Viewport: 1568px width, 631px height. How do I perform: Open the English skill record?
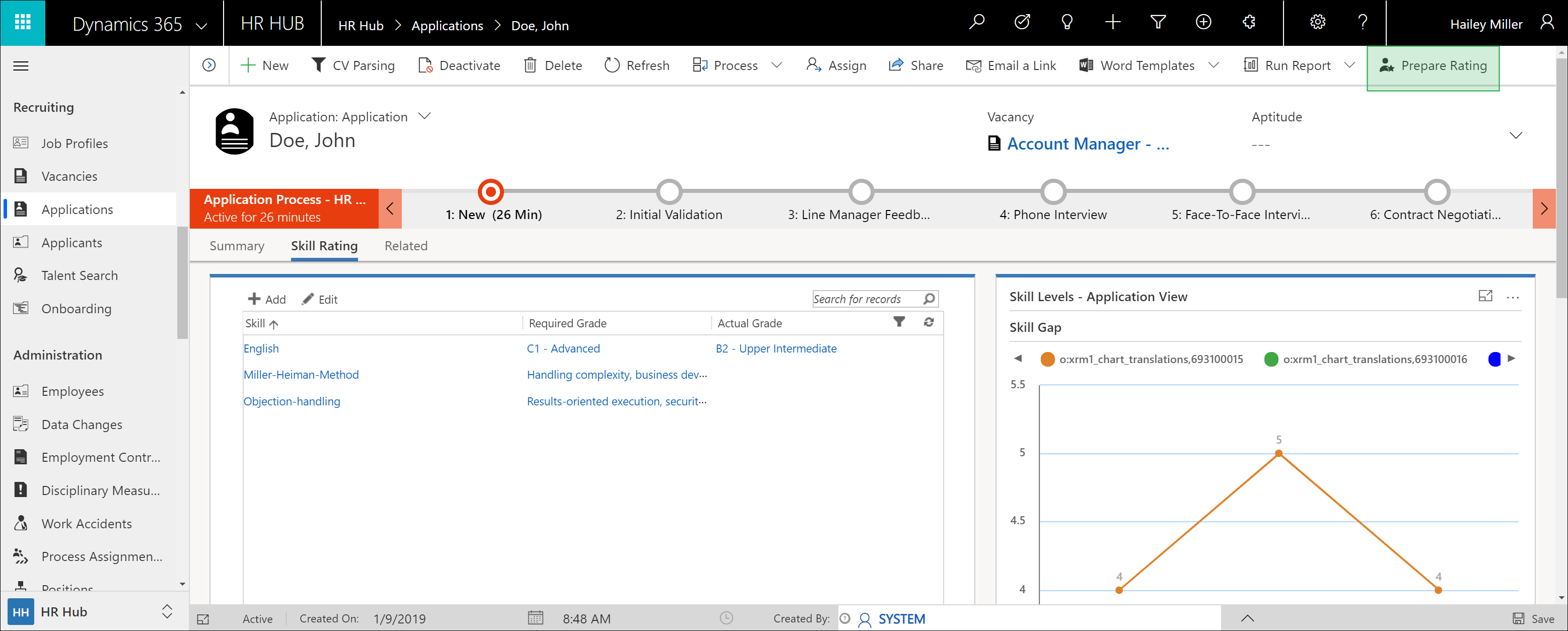(x=261, y=348)
